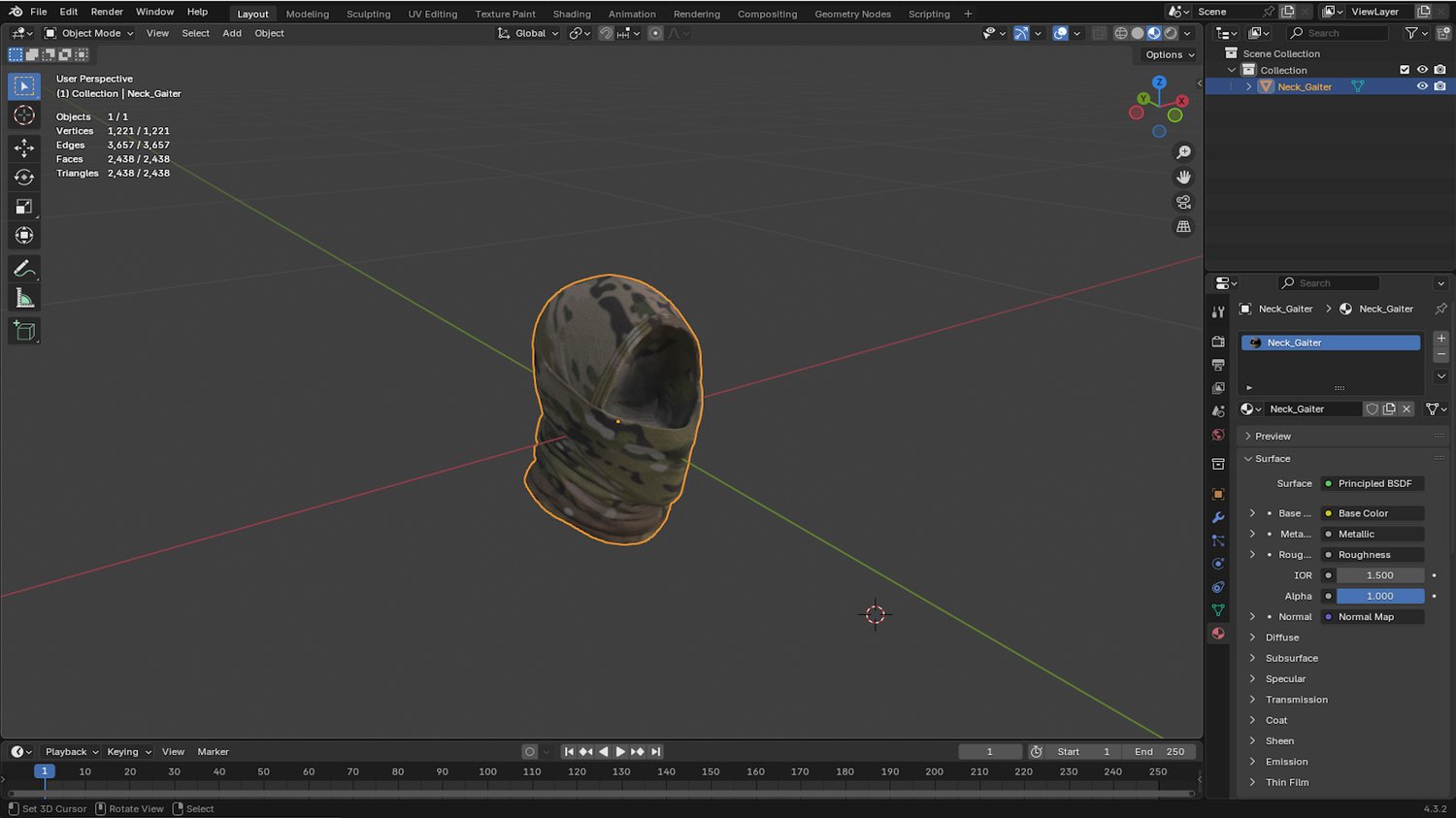Image resolution: width=1456 pixels, height=818 pixels.
Task: Pick the Measure ruler tool
Action: 24,299
